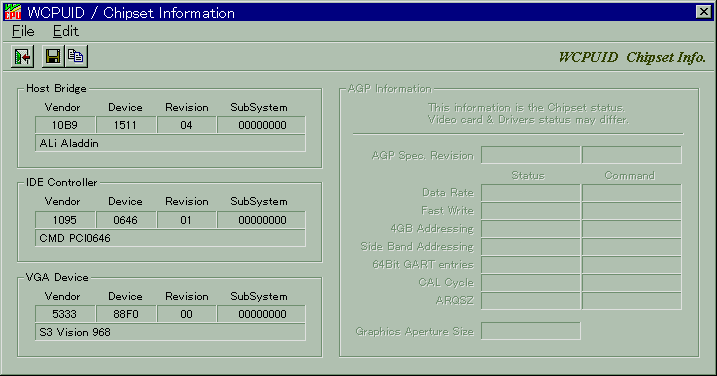717x376 pixels.
Task: Select VGA Device device value 88F0
Action: (126, 314)
